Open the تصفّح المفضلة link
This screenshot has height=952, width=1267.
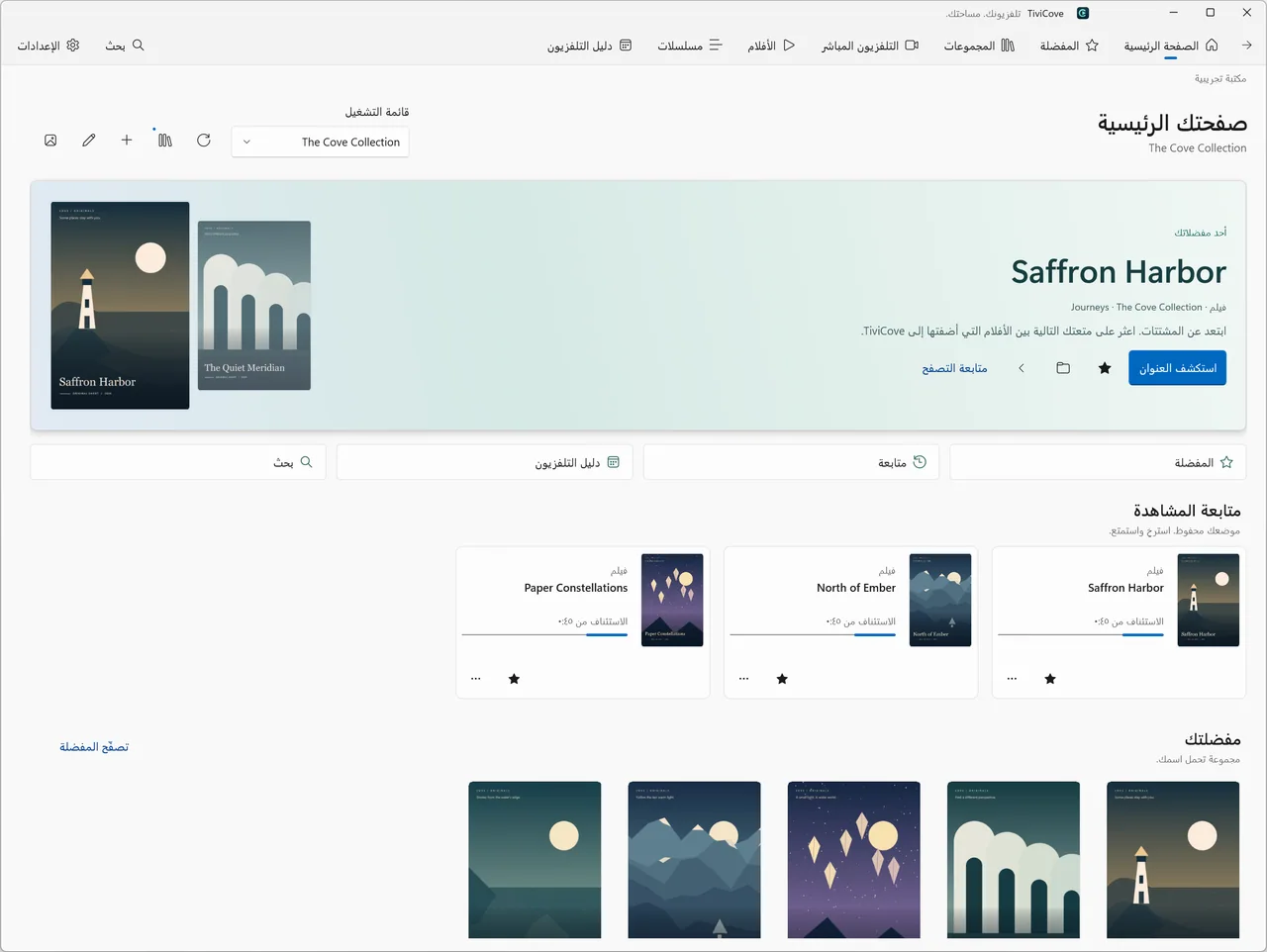[x=94, y=746]
